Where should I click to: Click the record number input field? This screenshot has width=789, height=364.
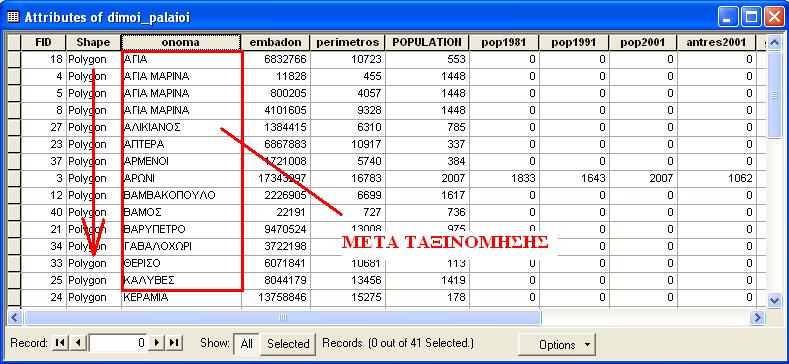(x=118, y=343)
